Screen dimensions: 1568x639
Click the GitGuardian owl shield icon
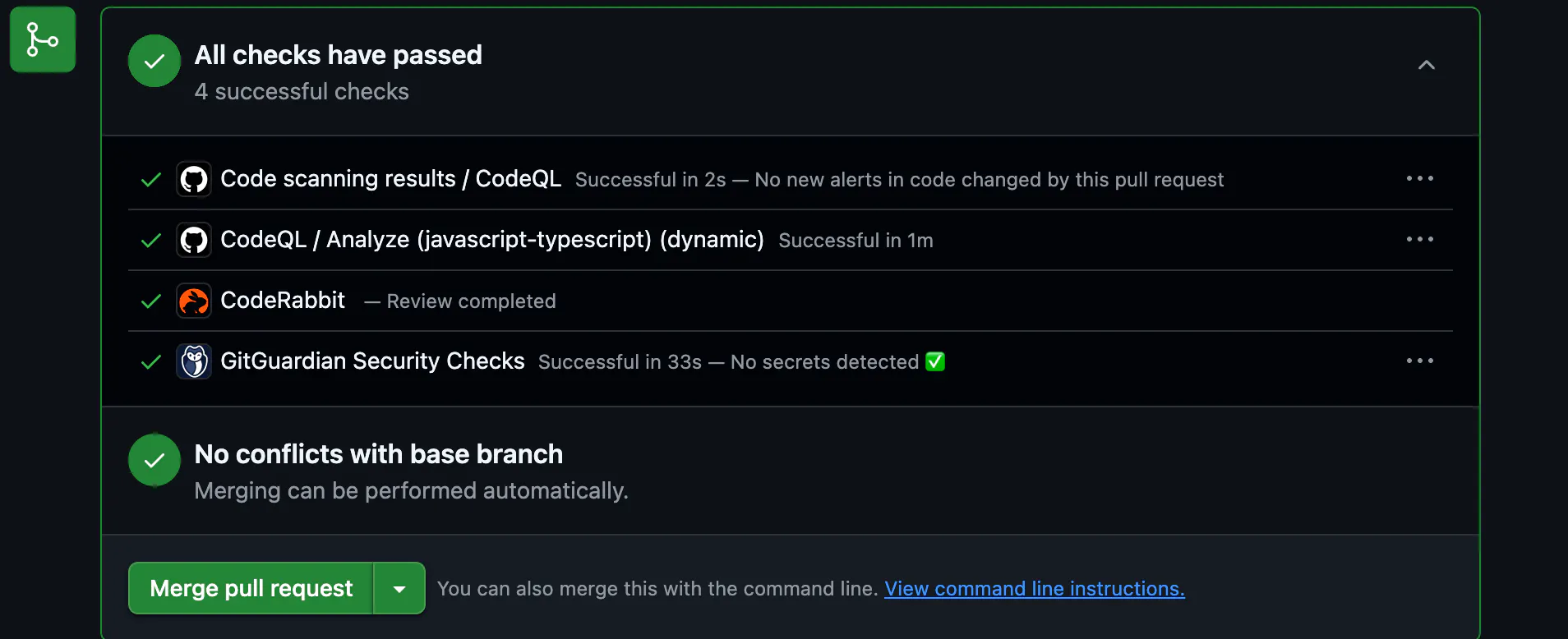pyautogui.click(x=194, y=361)
